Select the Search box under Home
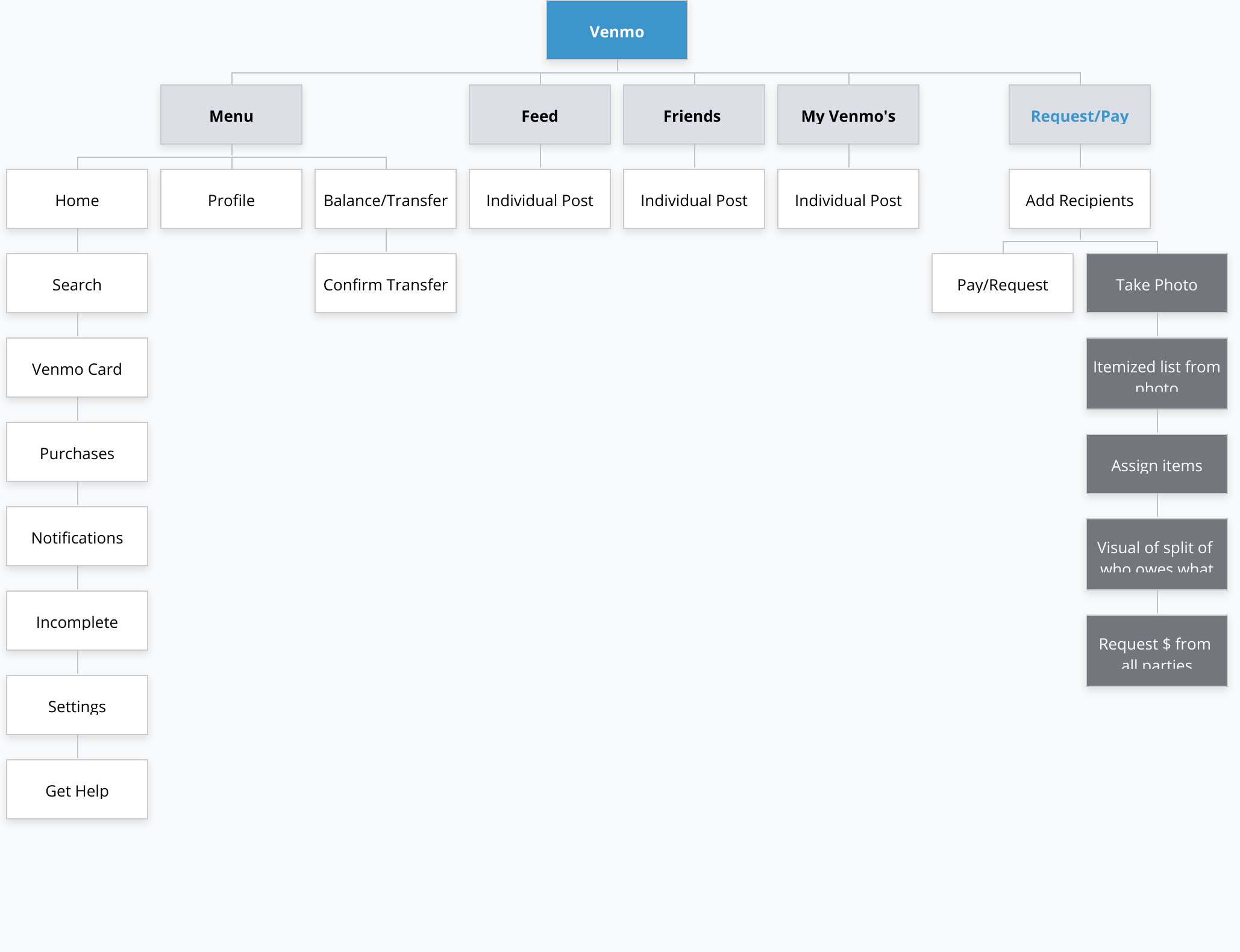The image size is (1240, 952). coord(77,284)
